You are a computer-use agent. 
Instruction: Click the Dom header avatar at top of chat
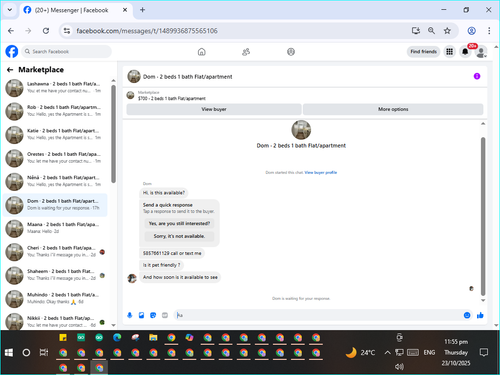point(134,76)
